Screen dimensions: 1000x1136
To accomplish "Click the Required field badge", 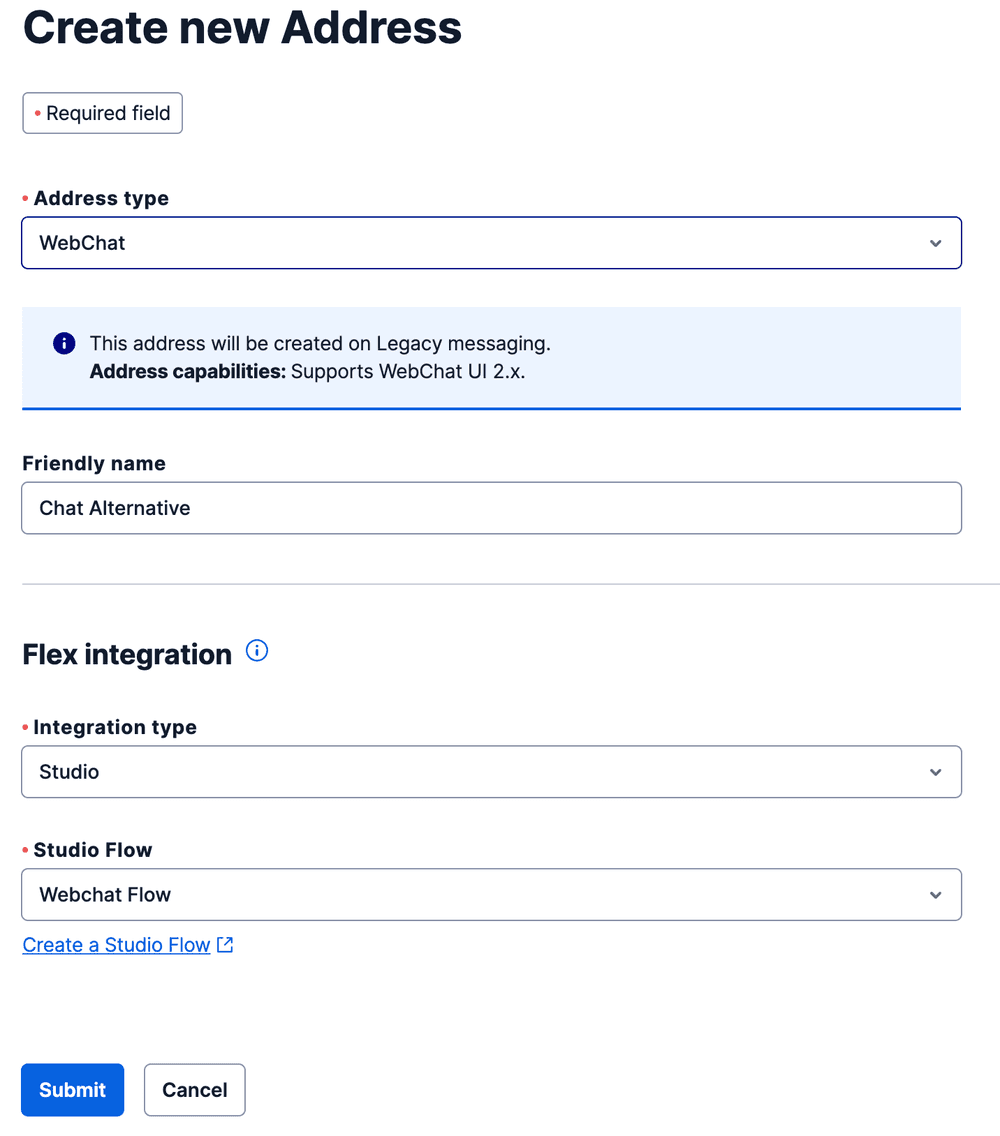I will coord(102,113).
